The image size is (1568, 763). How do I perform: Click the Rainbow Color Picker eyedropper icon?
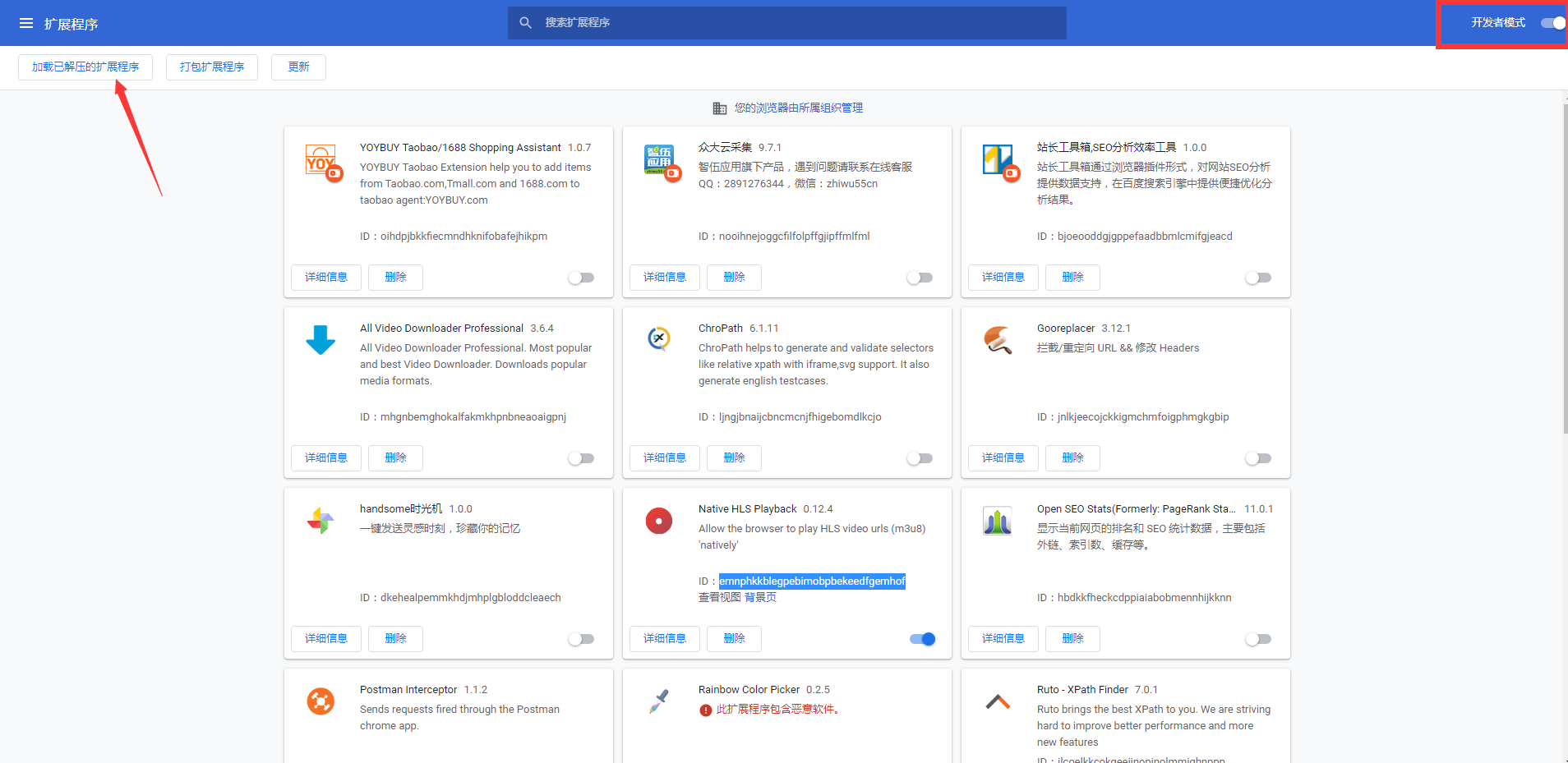(659, 701)
